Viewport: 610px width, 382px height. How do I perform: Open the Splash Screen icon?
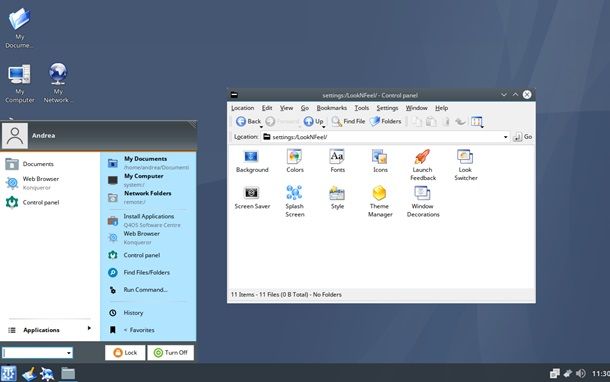(x=294, y=193)
